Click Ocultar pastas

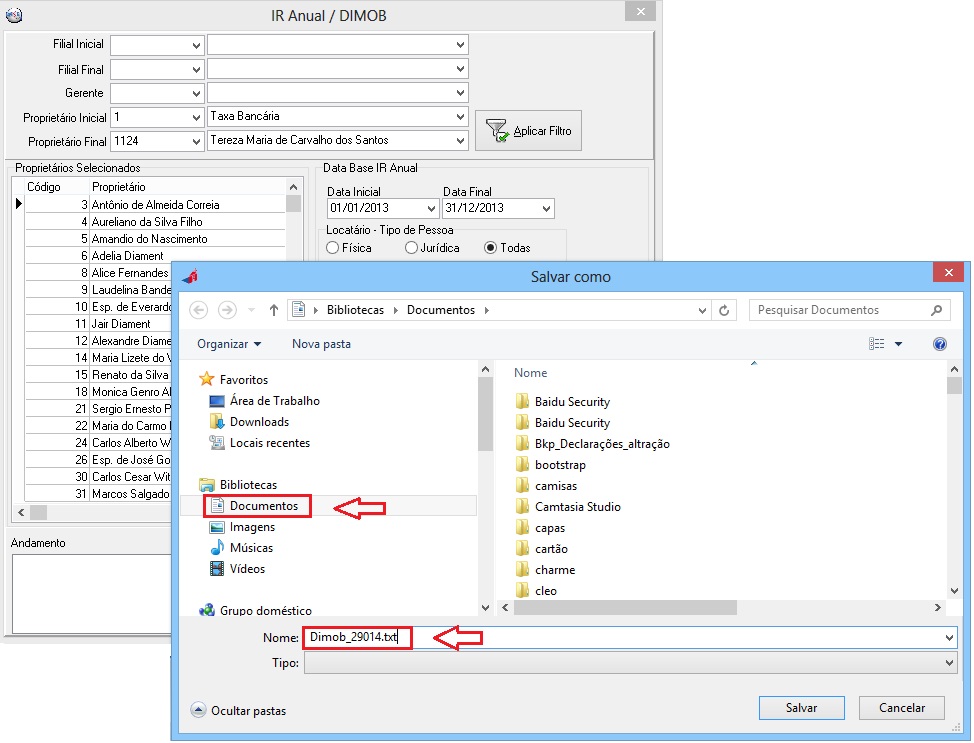239,710
